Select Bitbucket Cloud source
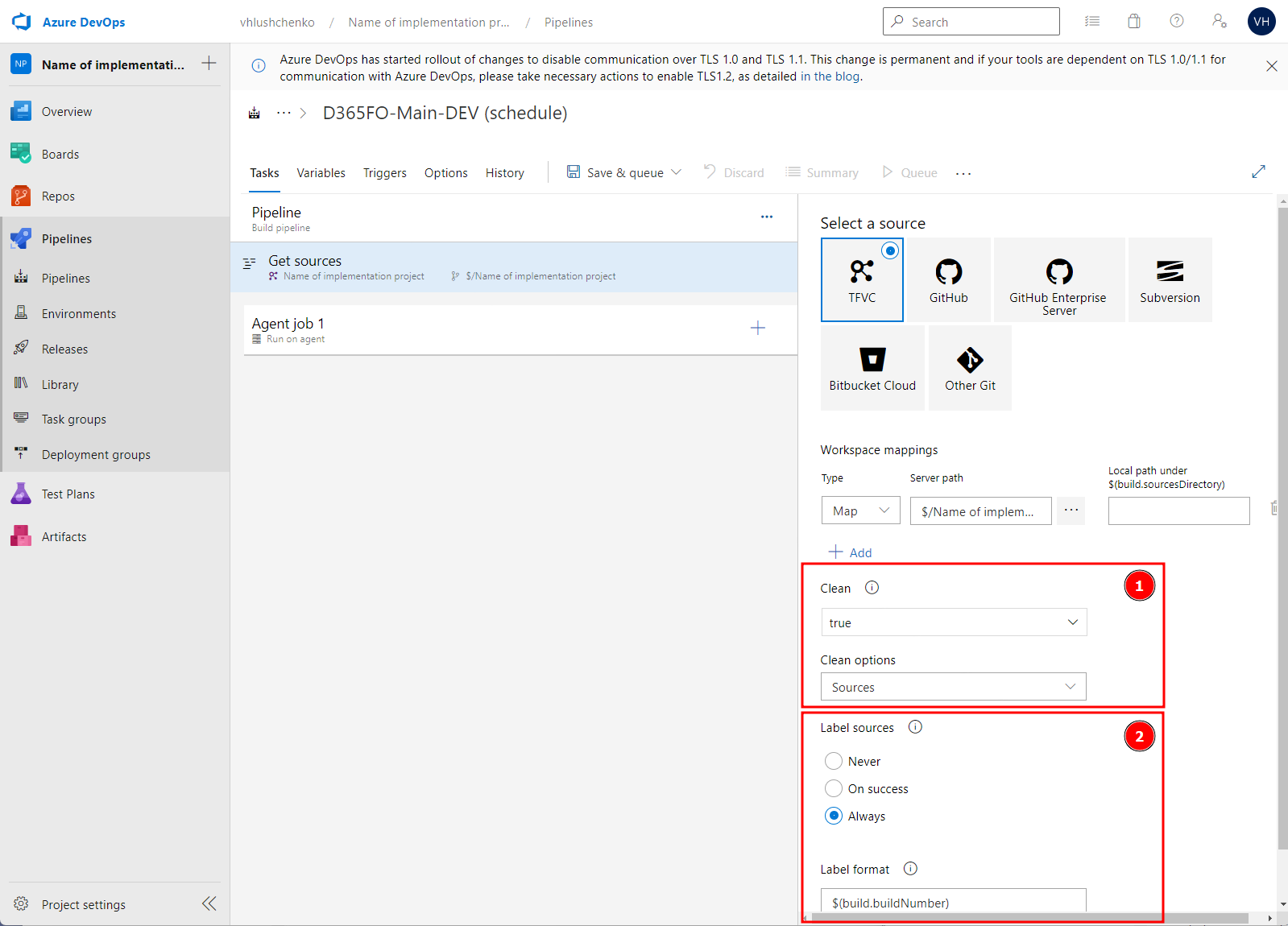The image size is (1288, 926). coord(872,369)
